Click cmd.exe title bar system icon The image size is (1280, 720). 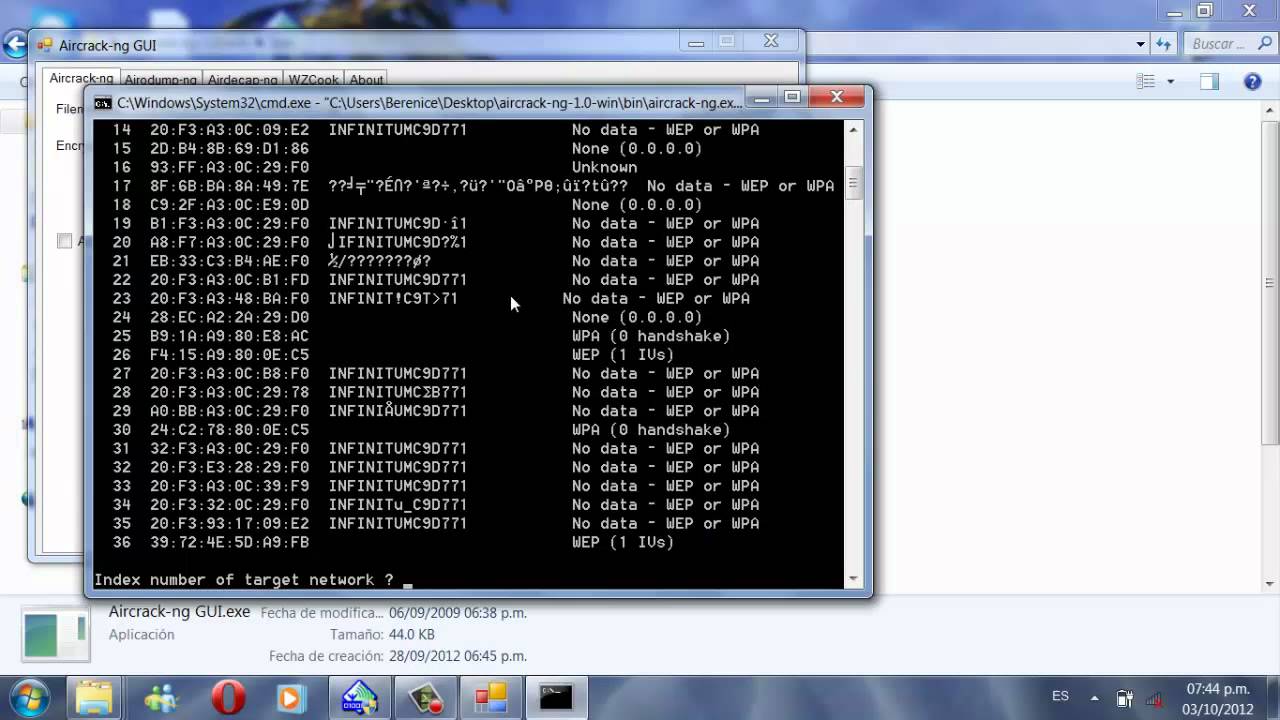[103, 102]
